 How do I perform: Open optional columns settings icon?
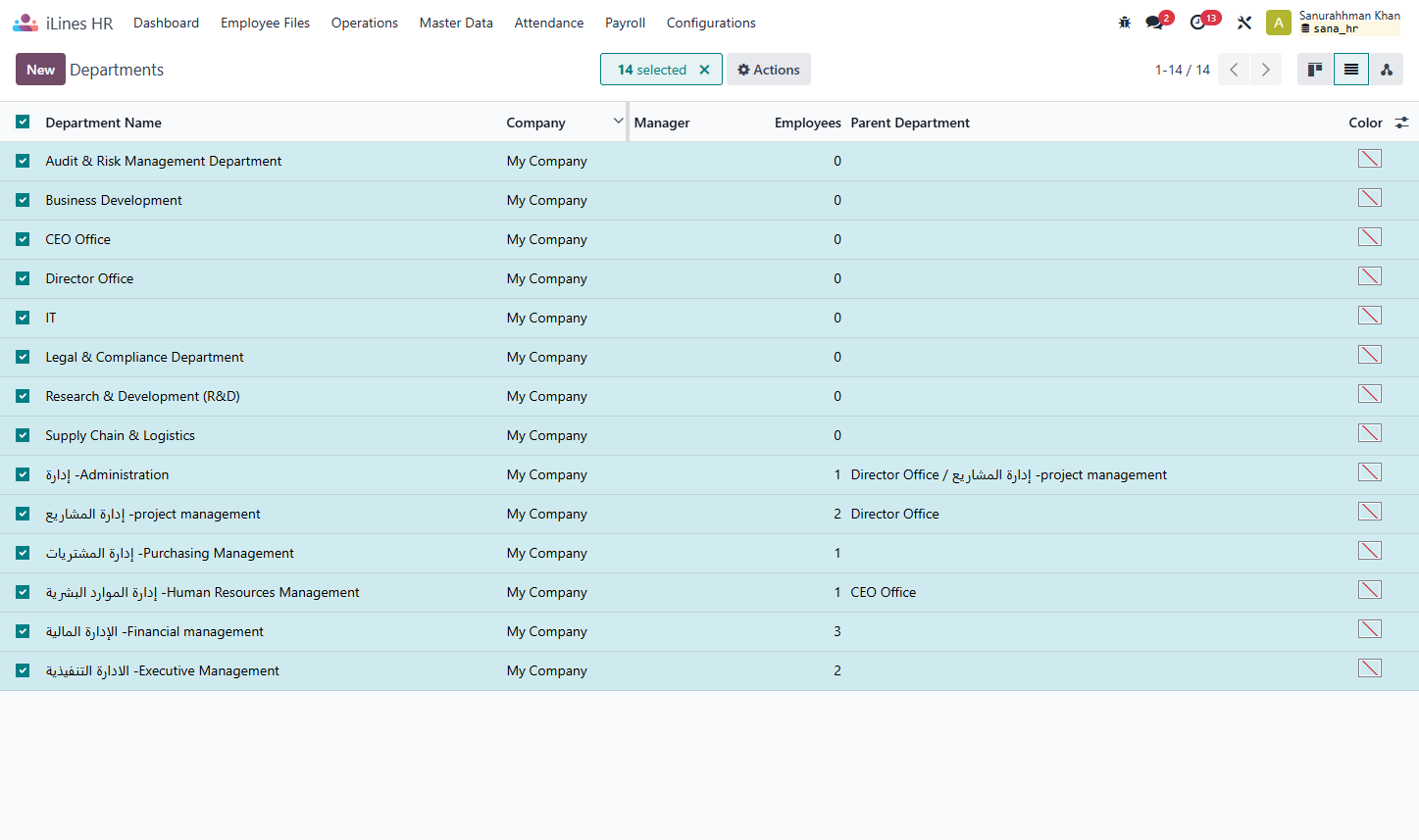click(1401, 123)
